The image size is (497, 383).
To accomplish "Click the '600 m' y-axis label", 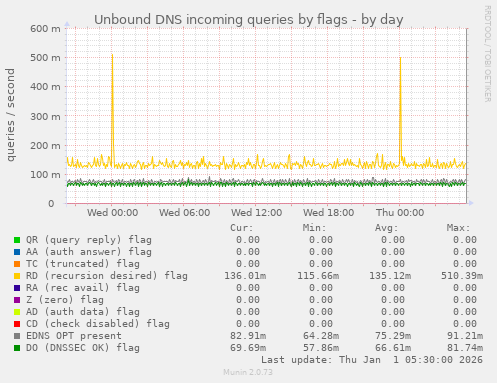I will (x=46, y=29).
